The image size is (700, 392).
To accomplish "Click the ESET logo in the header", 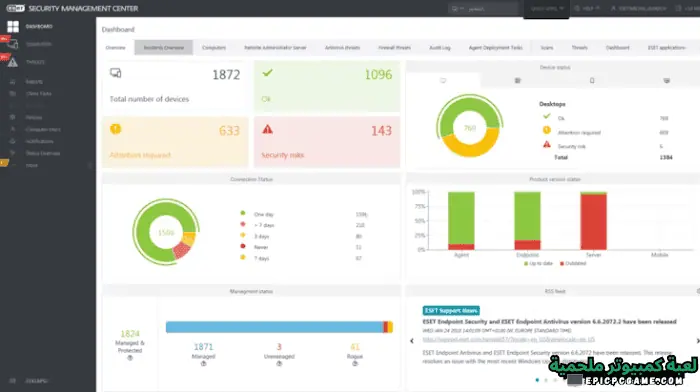I will tap(16, 8).
